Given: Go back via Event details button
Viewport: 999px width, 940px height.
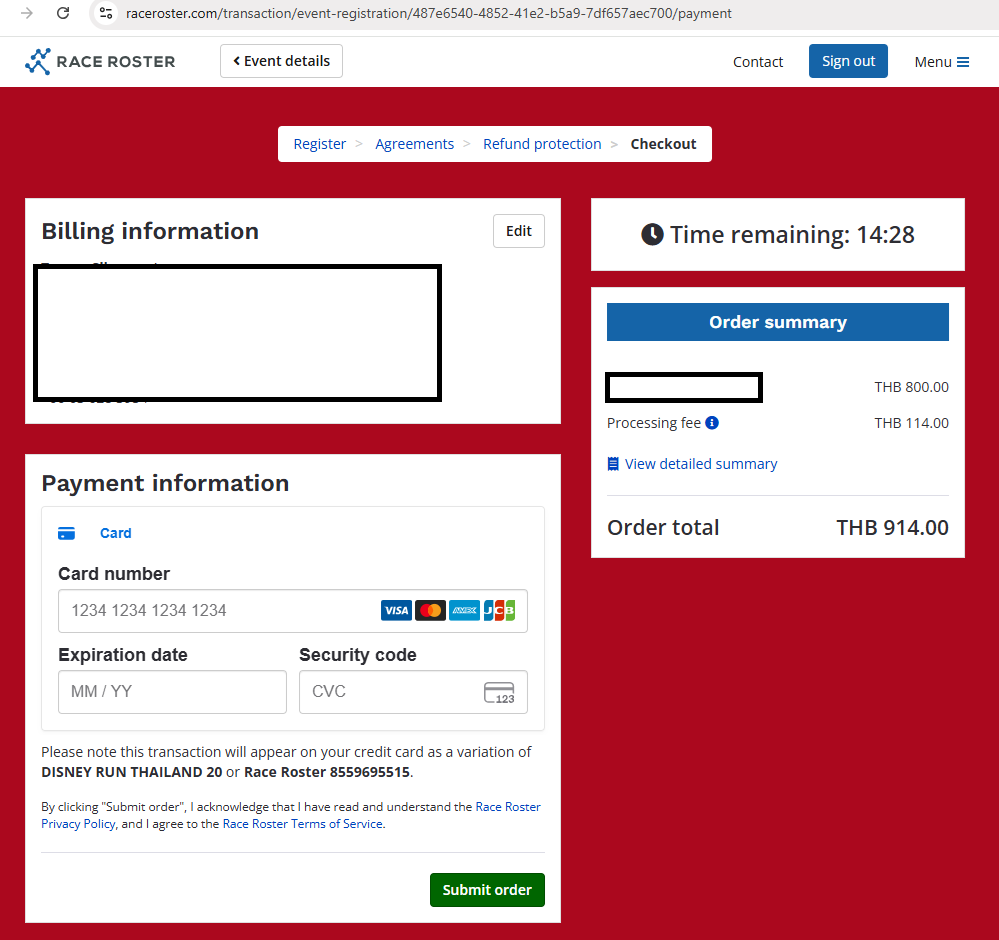Looking at the screenshot, I should click(x=281, y=61).
